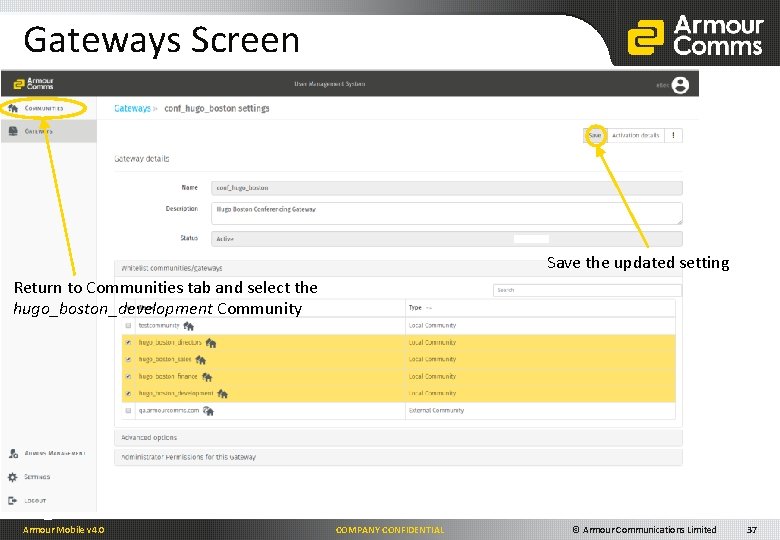Click the Armour Comms logo in app header
The width and height of the screenshot is (780, 540).
click(33, 84)
